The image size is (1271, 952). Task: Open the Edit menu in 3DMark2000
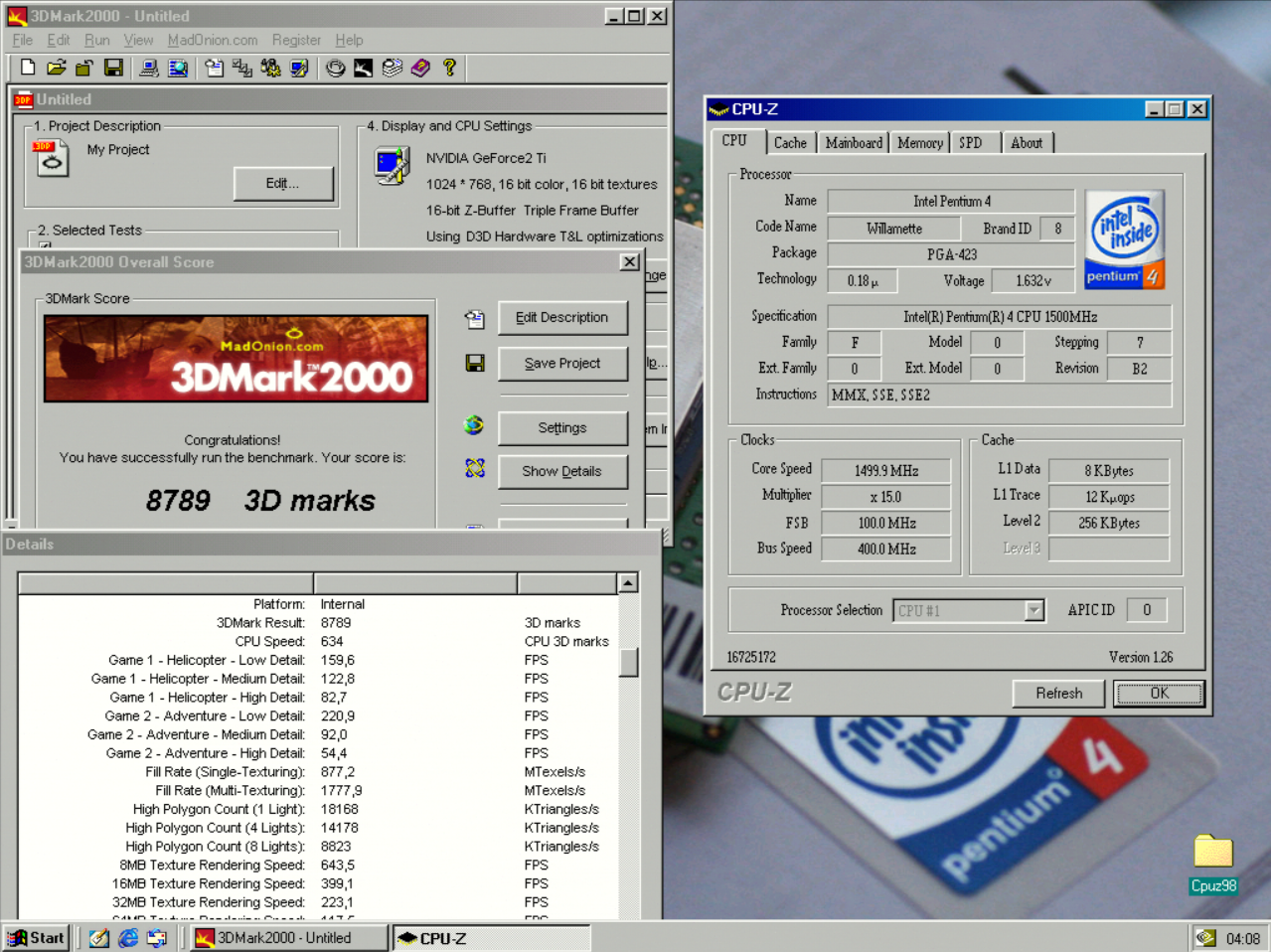(59, 40)
